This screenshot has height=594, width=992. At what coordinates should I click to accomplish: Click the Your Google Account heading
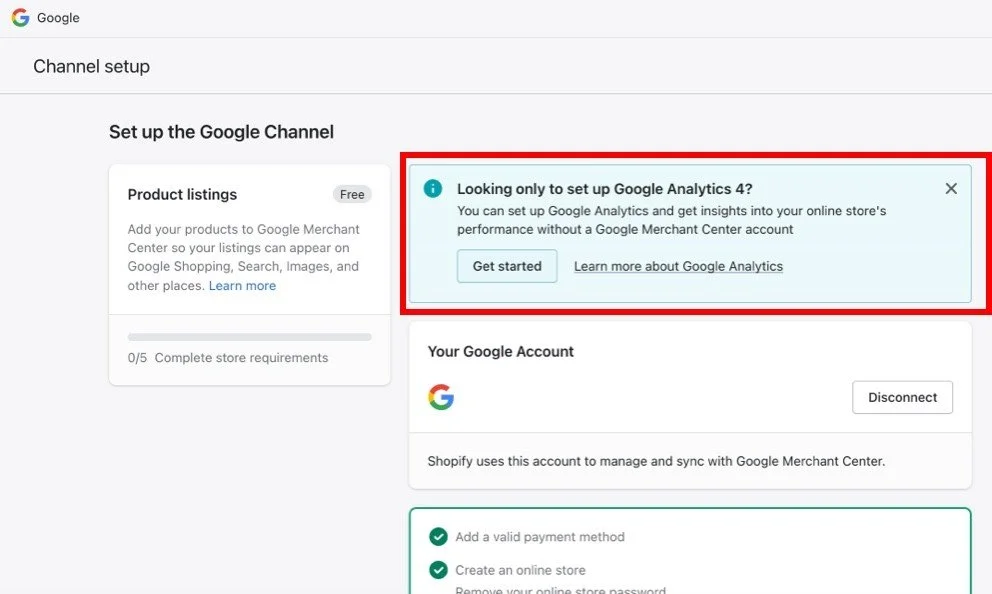pyautogui.click(x=500, y=352)
